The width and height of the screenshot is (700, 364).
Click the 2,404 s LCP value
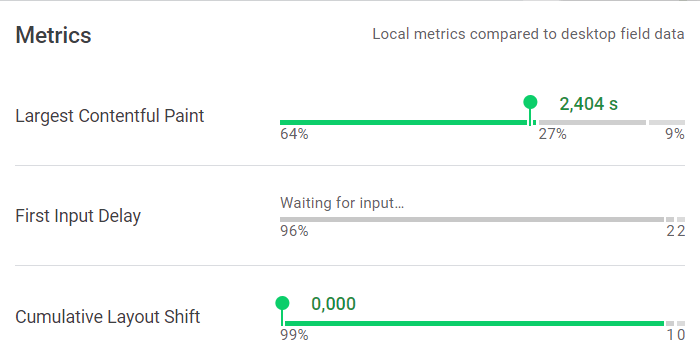tap(588, 104)
